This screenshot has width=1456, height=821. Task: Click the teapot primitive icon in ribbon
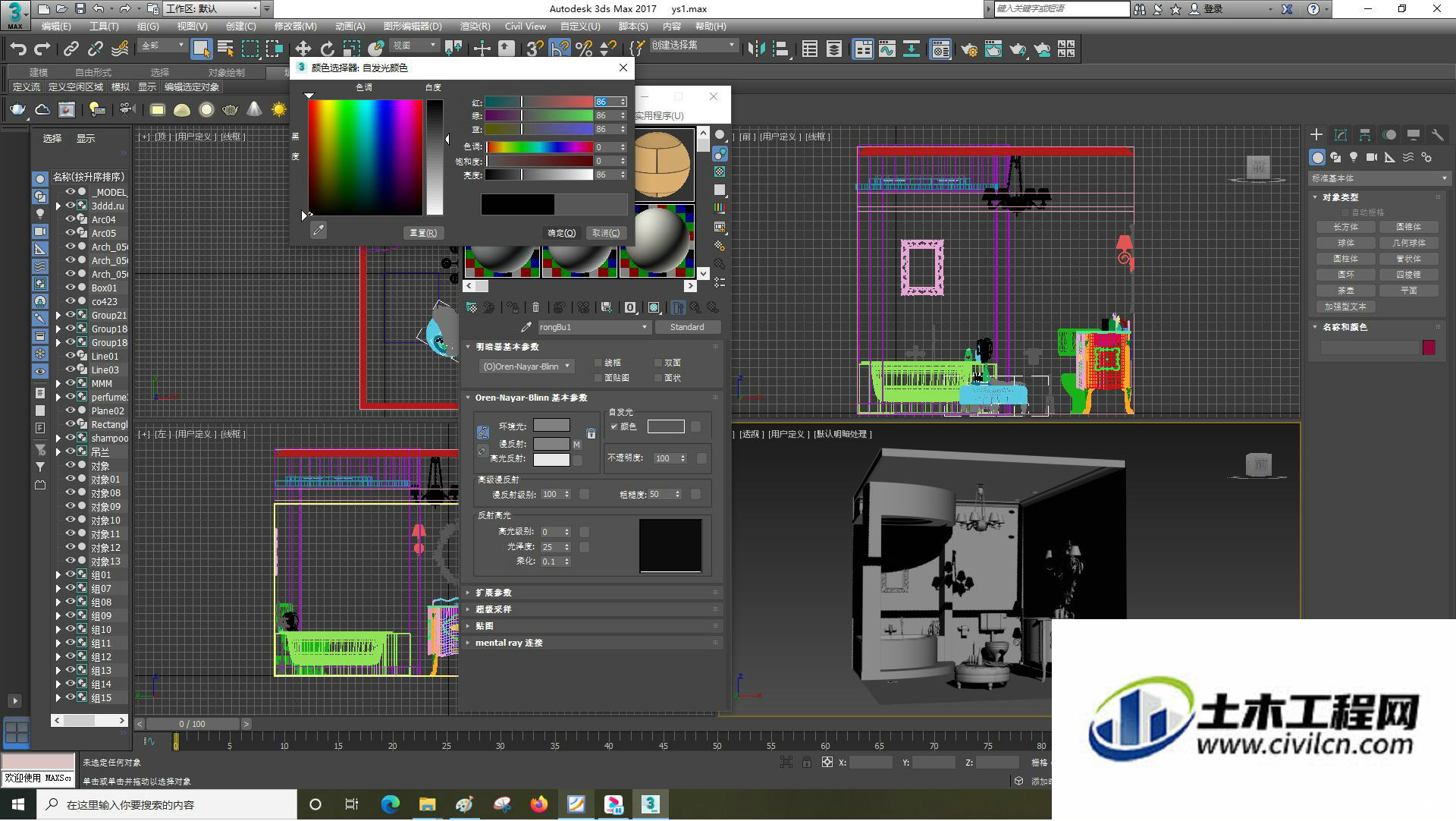point(17,109)
